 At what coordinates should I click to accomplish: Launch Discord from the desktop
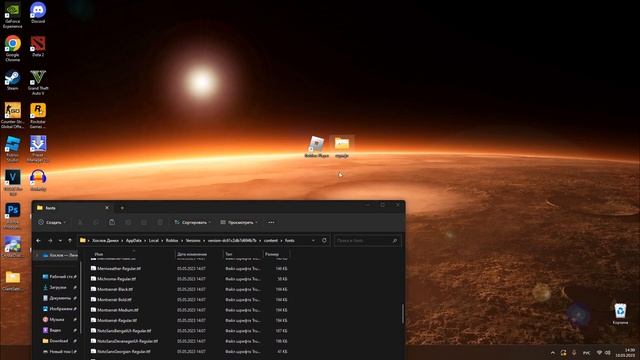coord(38,13)
